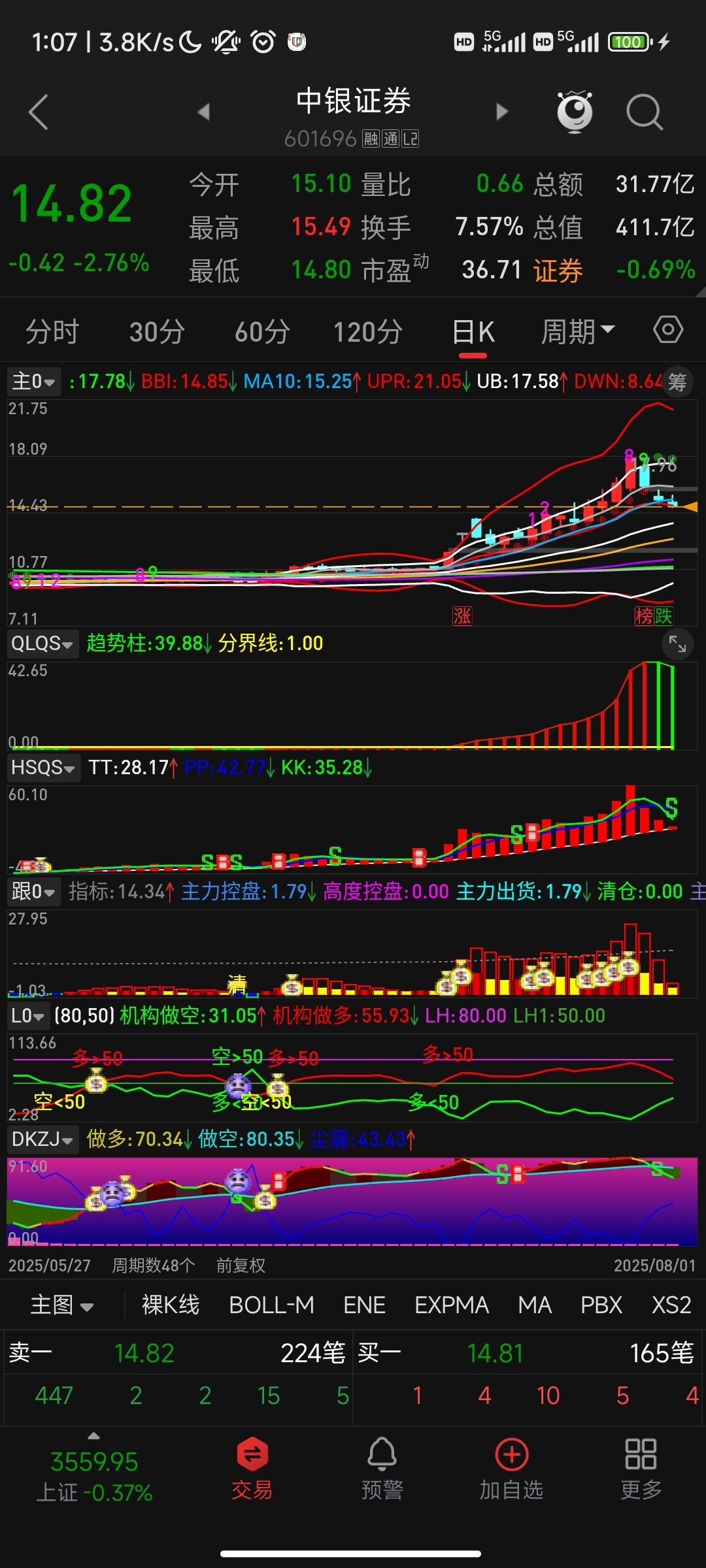The height and width of the screenshot is (1568, 706).
Task: Open 跟0 indicator dropdown
Action: click(x=33, y=892)
